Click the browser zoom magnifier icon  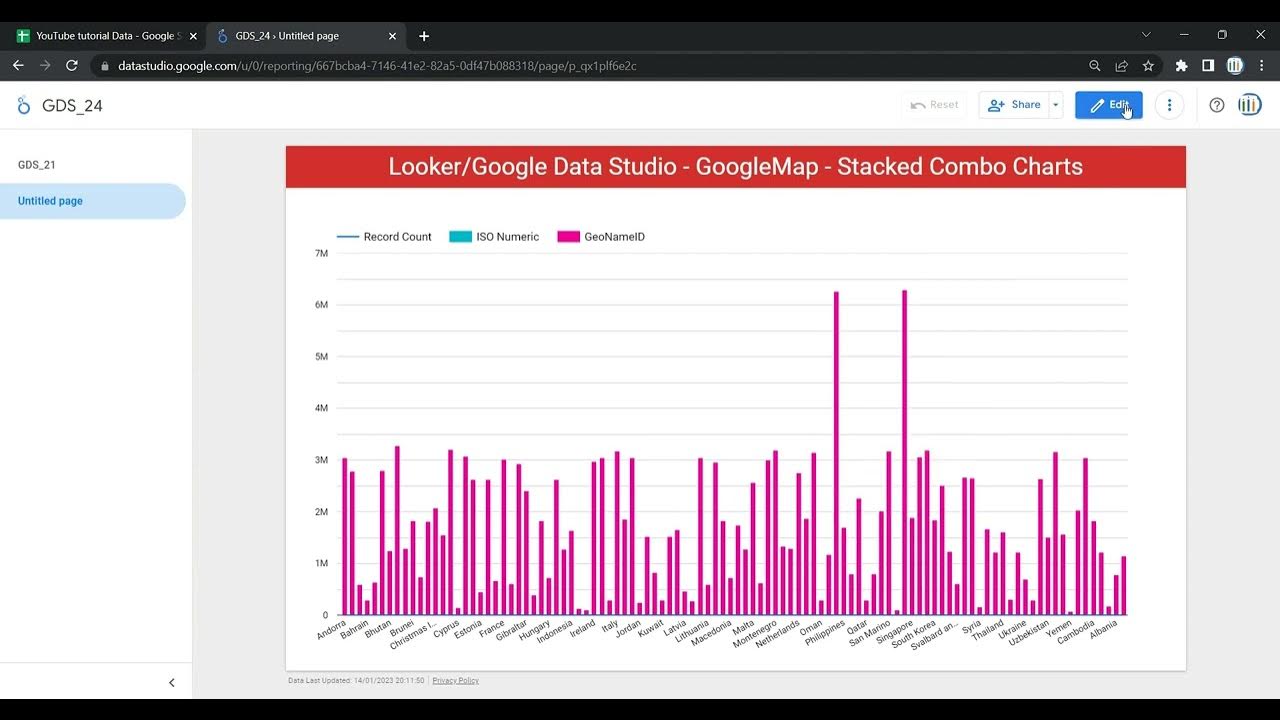tap(1095, 66)
